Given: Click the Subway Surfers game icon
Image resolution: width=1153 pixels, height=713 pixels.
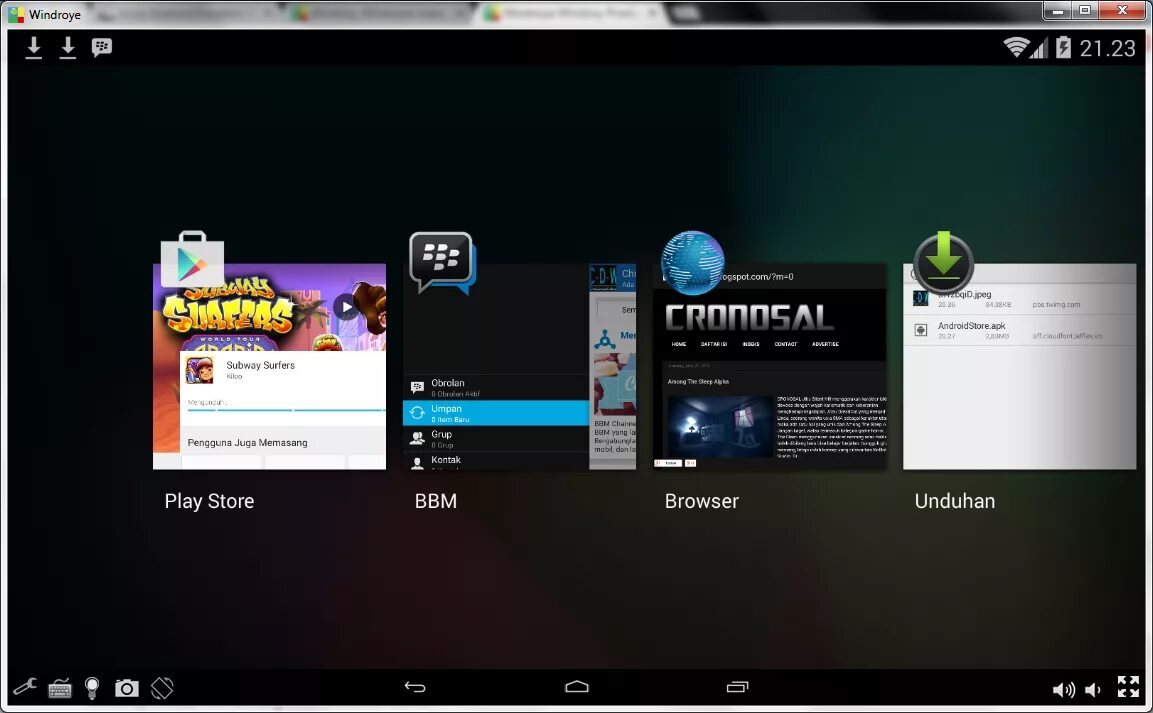Looking at the screenshot, I should 199,370.
